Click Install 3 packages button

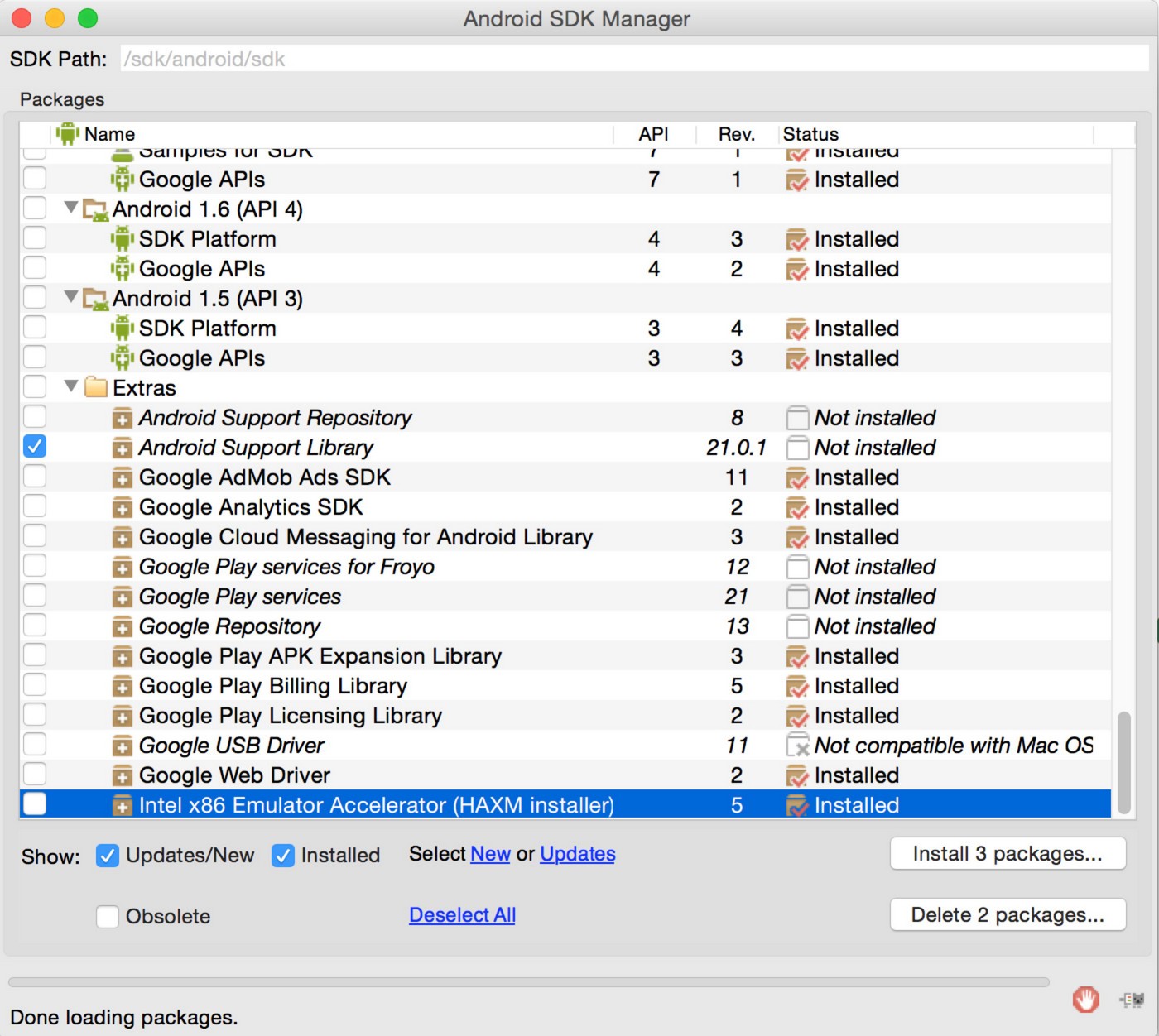(x=1008, y=854)
